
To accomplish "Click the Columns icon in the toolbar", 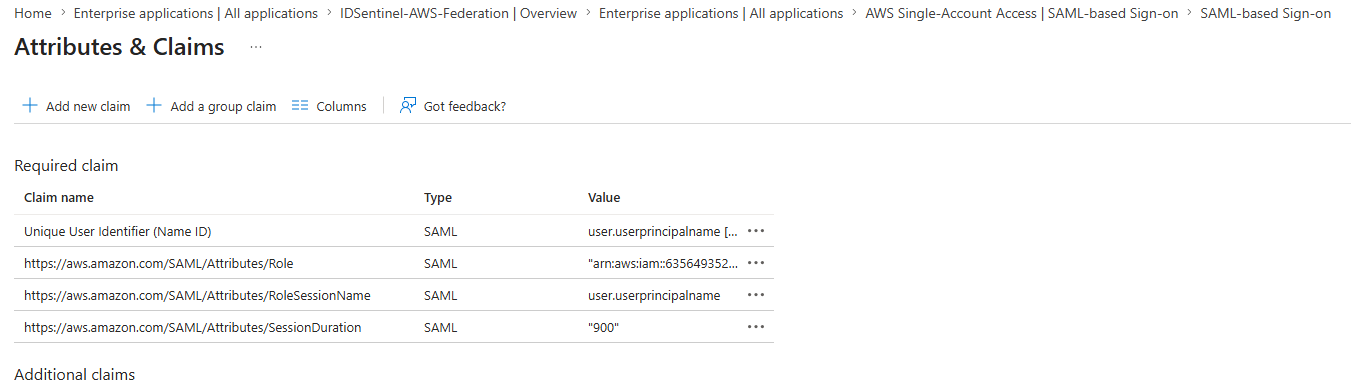I will pyautogui.click(x=300, y=106).
